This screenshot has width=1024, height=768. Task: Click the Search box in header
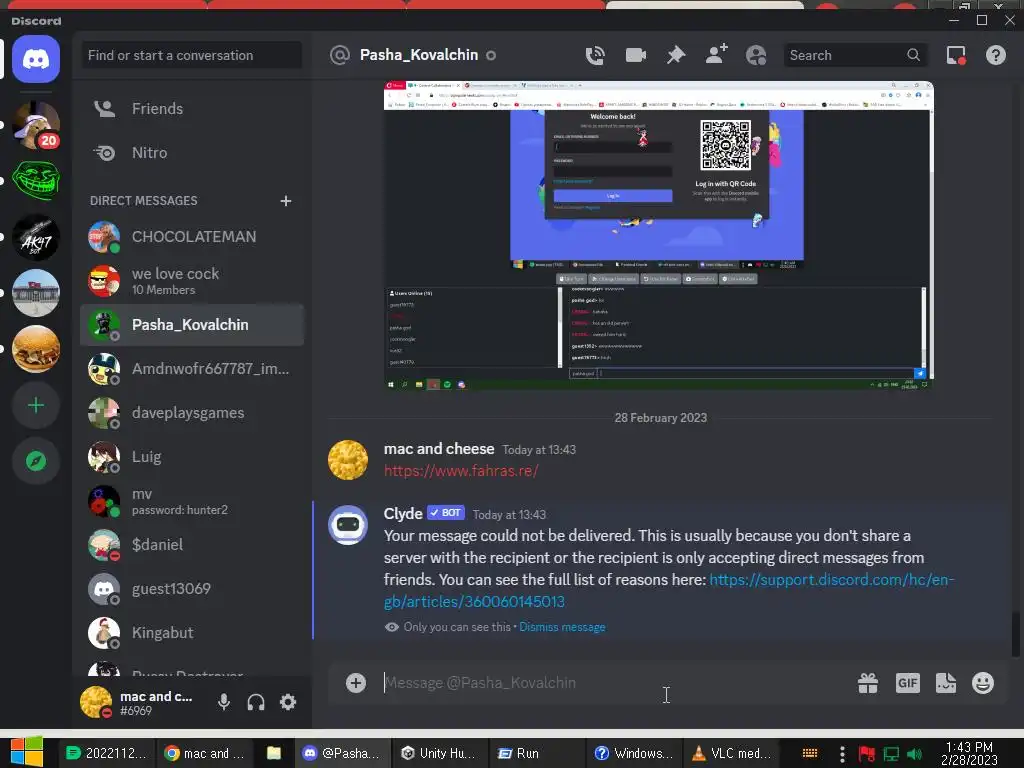[x=856, y=56]
